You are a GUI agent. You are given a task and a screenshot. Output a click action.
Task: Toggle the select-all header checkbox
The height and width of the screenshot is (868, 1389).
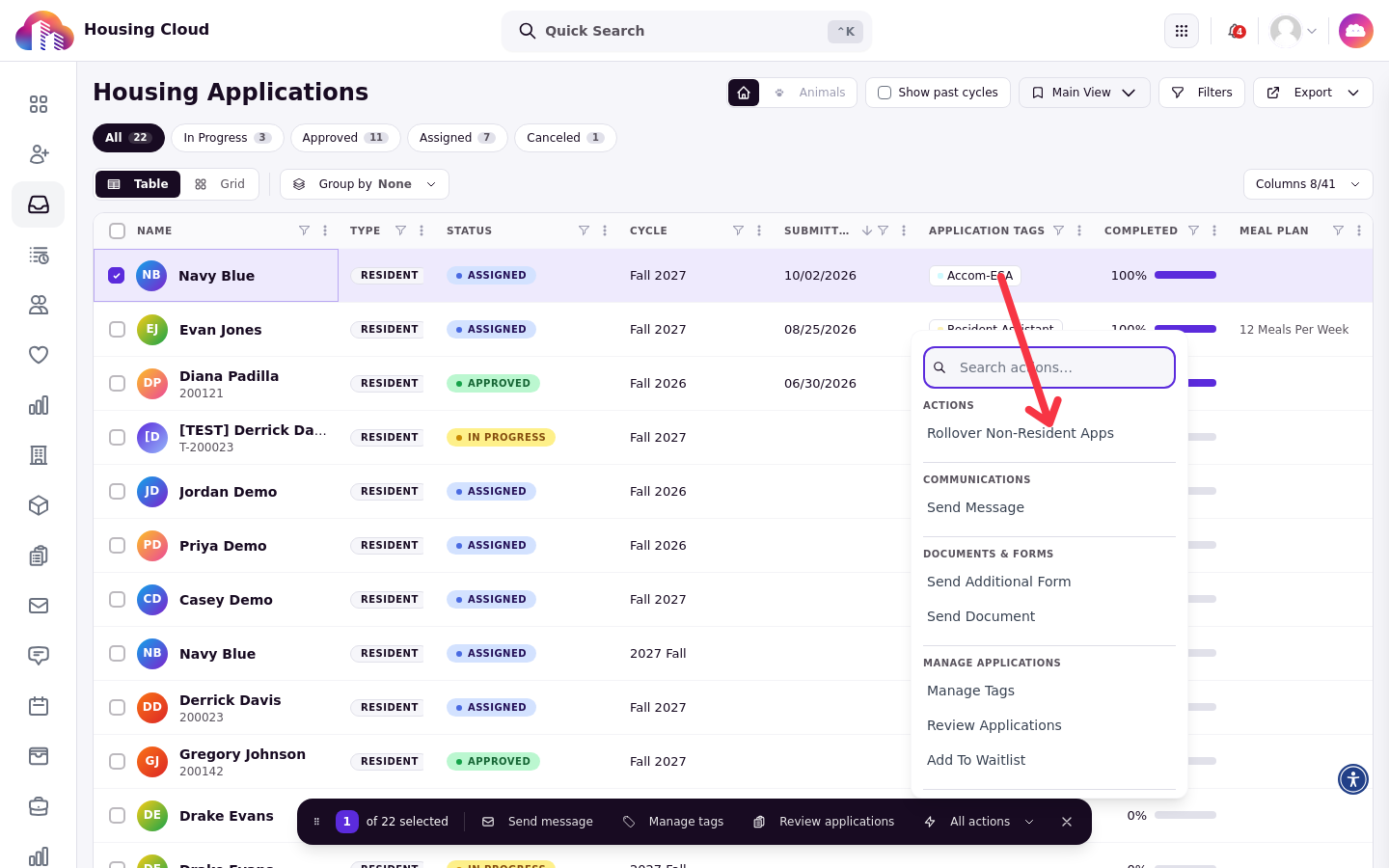point(118,231)
